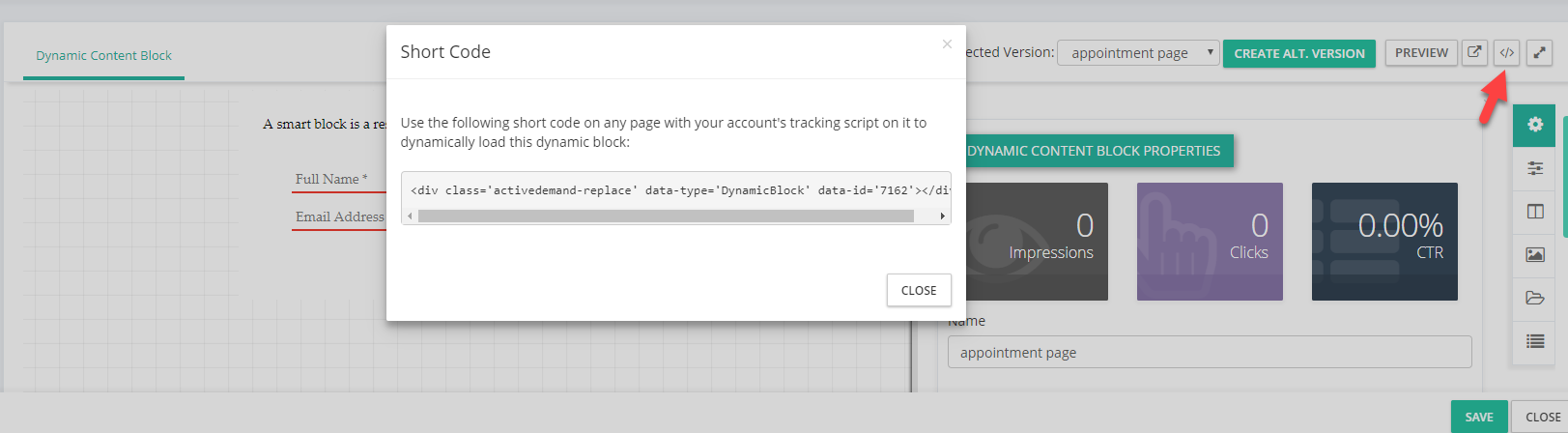Image resolution: width=1568 pixels, height=433 pixels.
Task: Open the list sidebar icon
Action: click(1534, 341)
